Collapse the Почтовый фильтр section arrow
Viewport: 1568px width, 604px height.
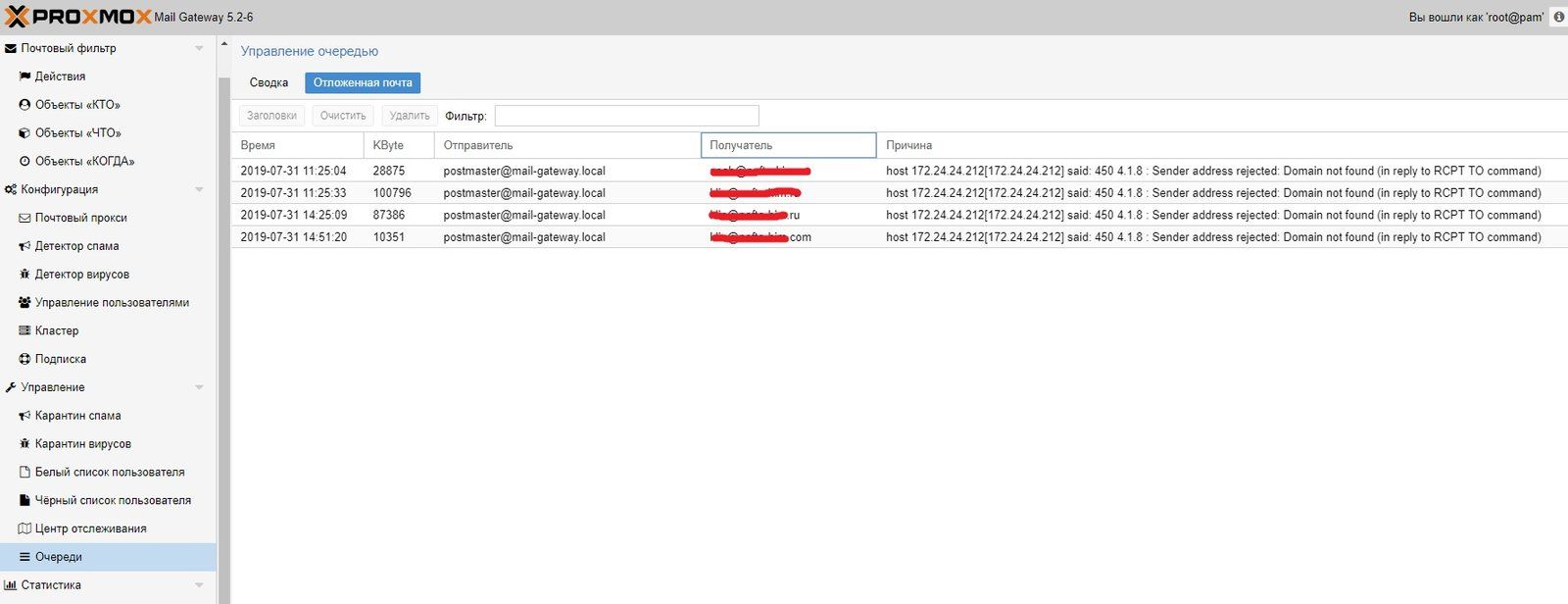[x=199, y=48]
